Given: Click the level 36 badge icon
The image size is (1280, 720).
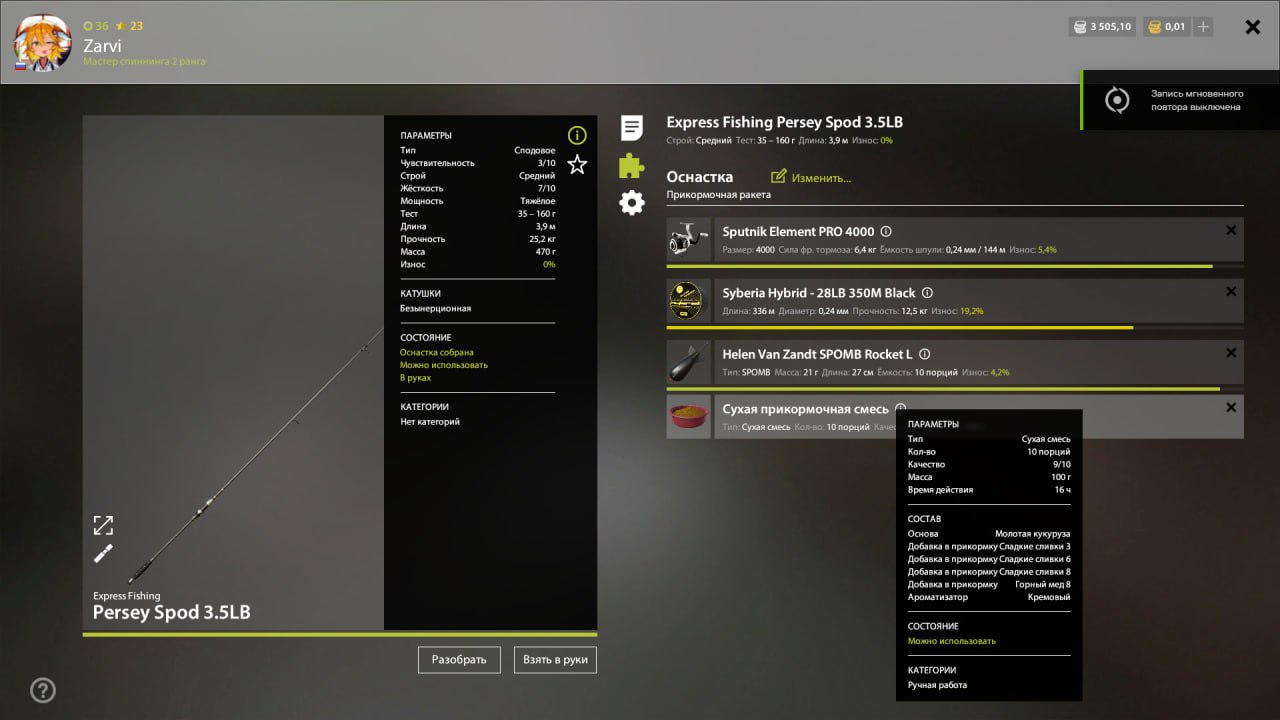Looking at the screenshot, I should (88, 26).
